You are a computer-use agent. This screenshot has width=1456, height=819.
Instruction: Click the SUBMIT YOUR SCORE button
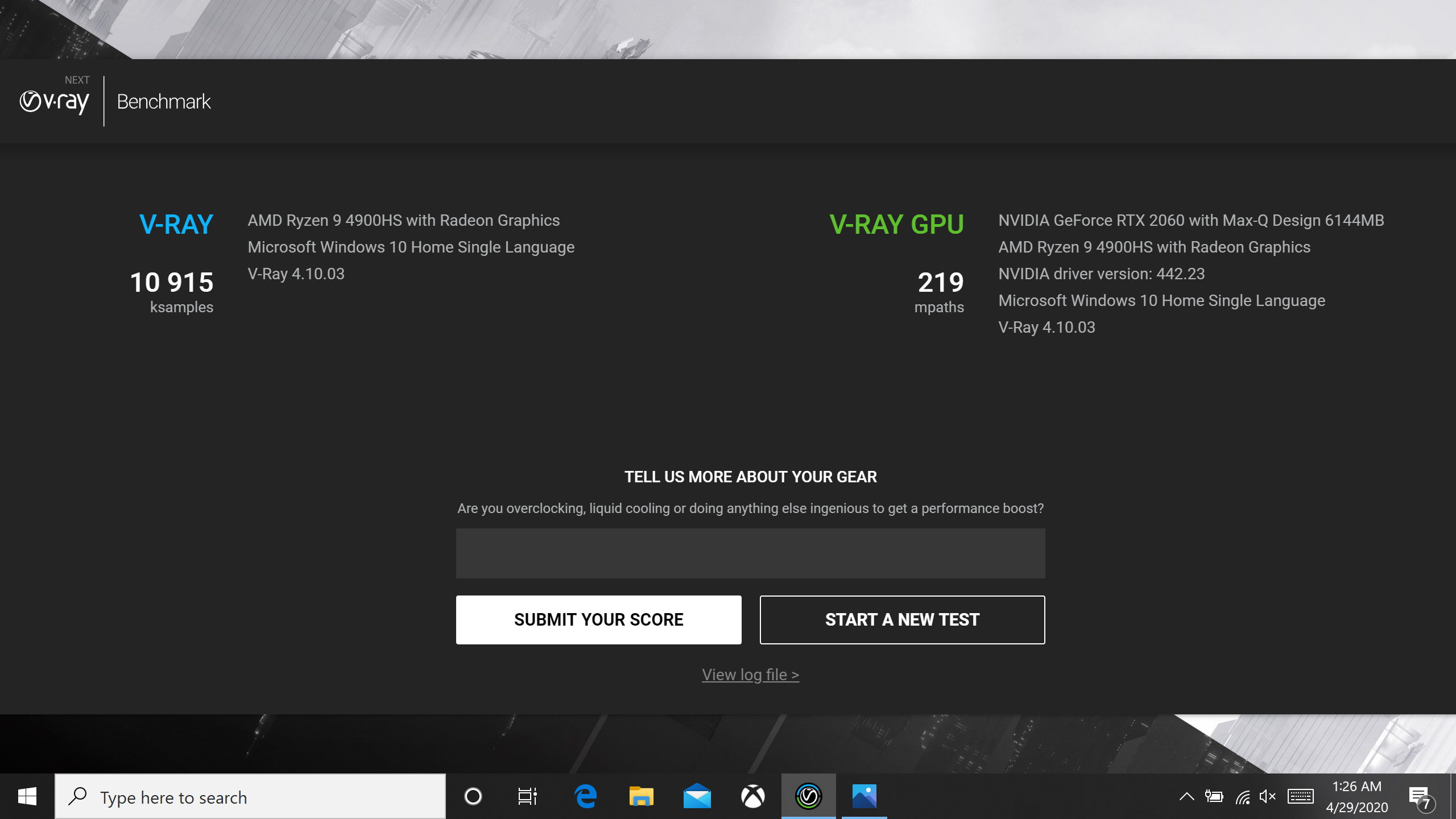click(x=598, y=619)
